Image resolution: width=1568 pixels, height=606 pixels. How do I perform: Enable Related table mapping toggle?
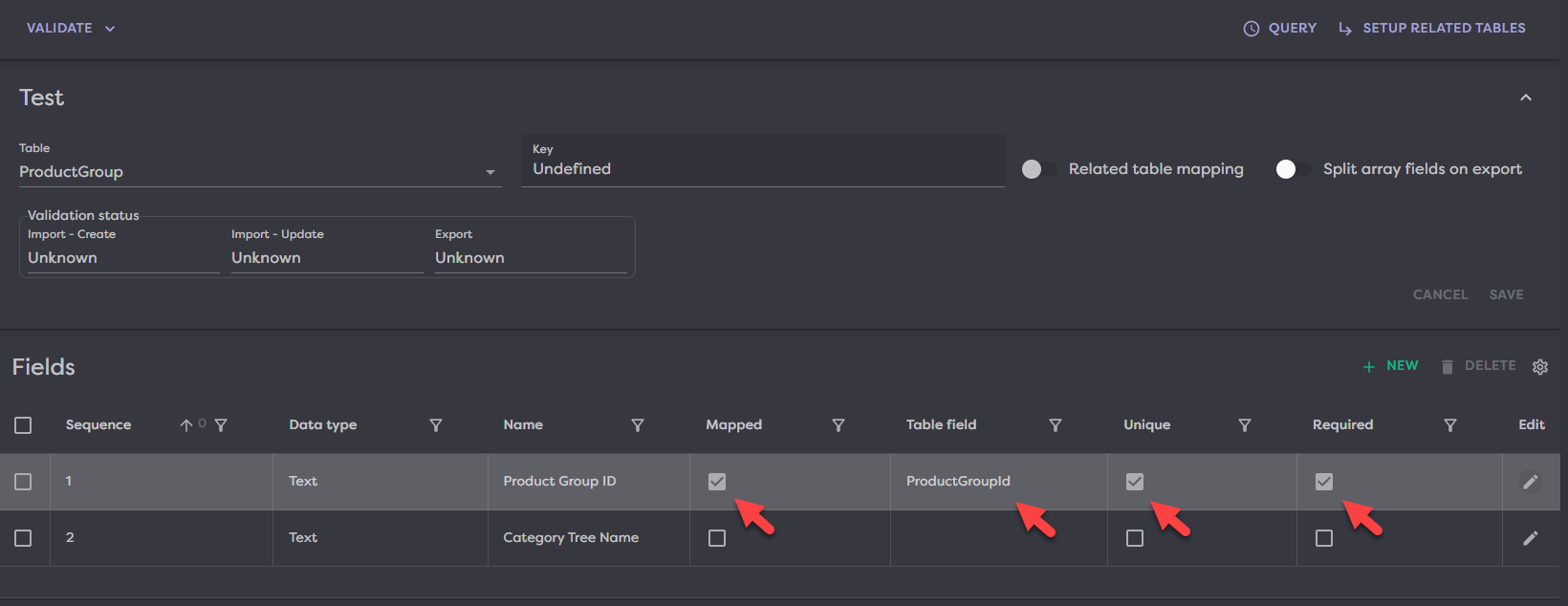pyautogui.click(x=1038, y=169)
